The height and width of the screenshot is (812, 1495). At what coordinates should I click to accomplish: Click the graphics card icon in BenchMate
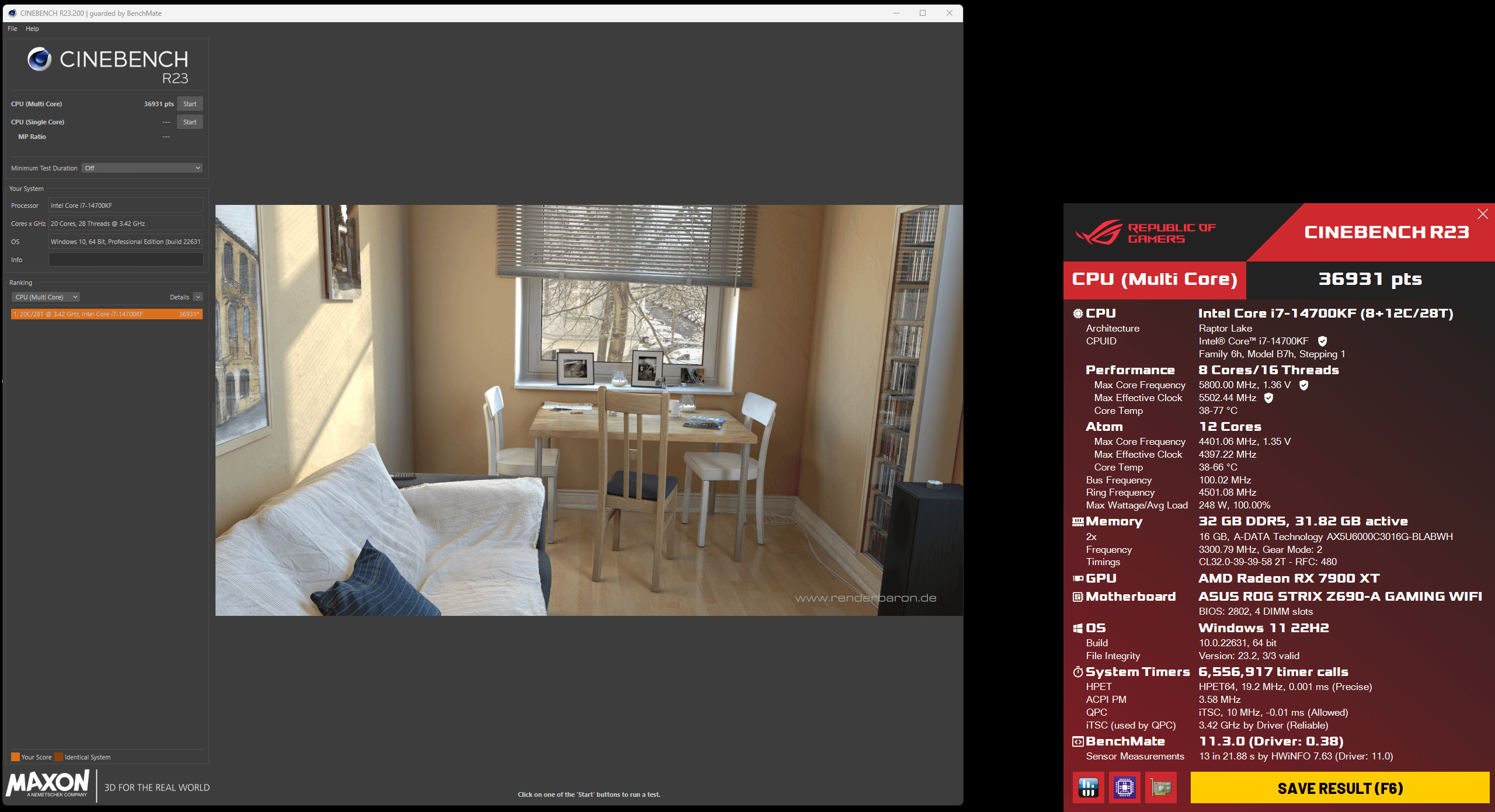tap(1161, 787)
